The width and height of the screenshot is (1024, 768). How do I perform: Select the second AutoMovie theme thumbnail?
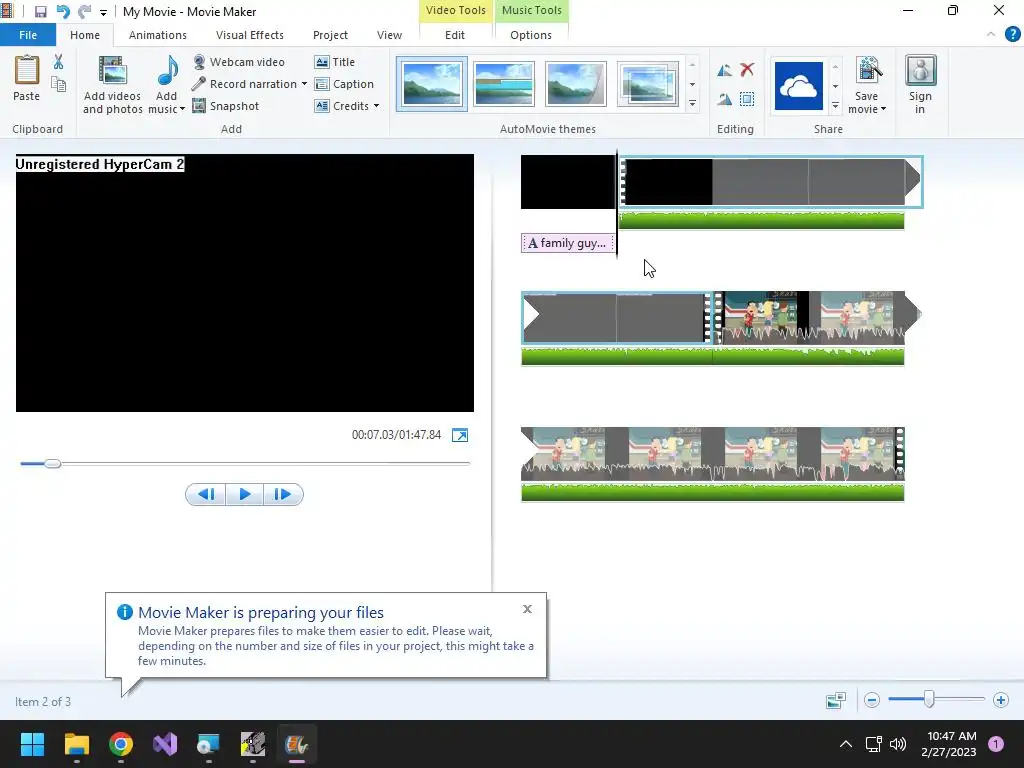(504, 84)
